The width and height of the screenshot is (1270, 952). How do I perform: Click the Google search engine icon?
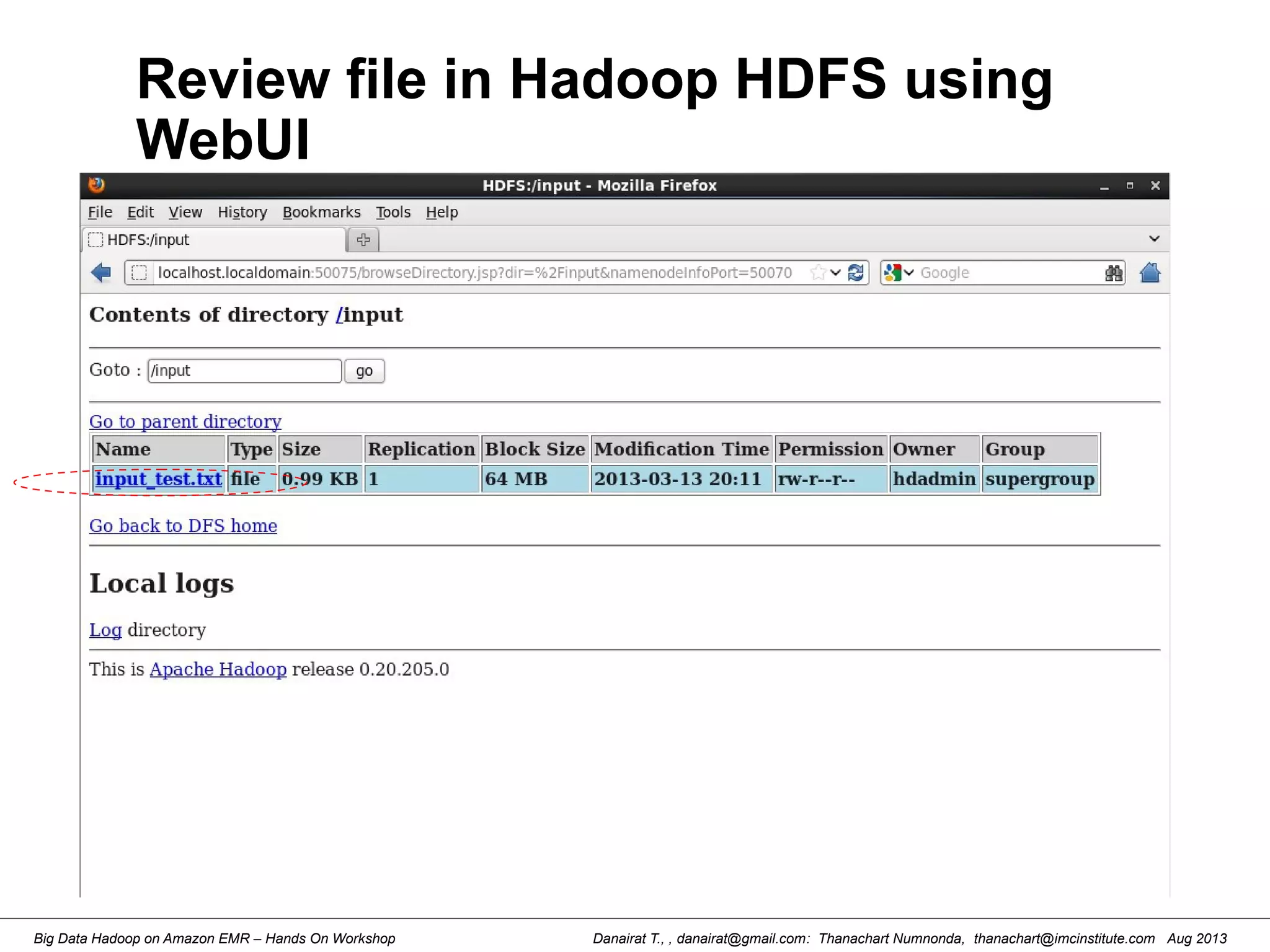(x=892, y=273)
